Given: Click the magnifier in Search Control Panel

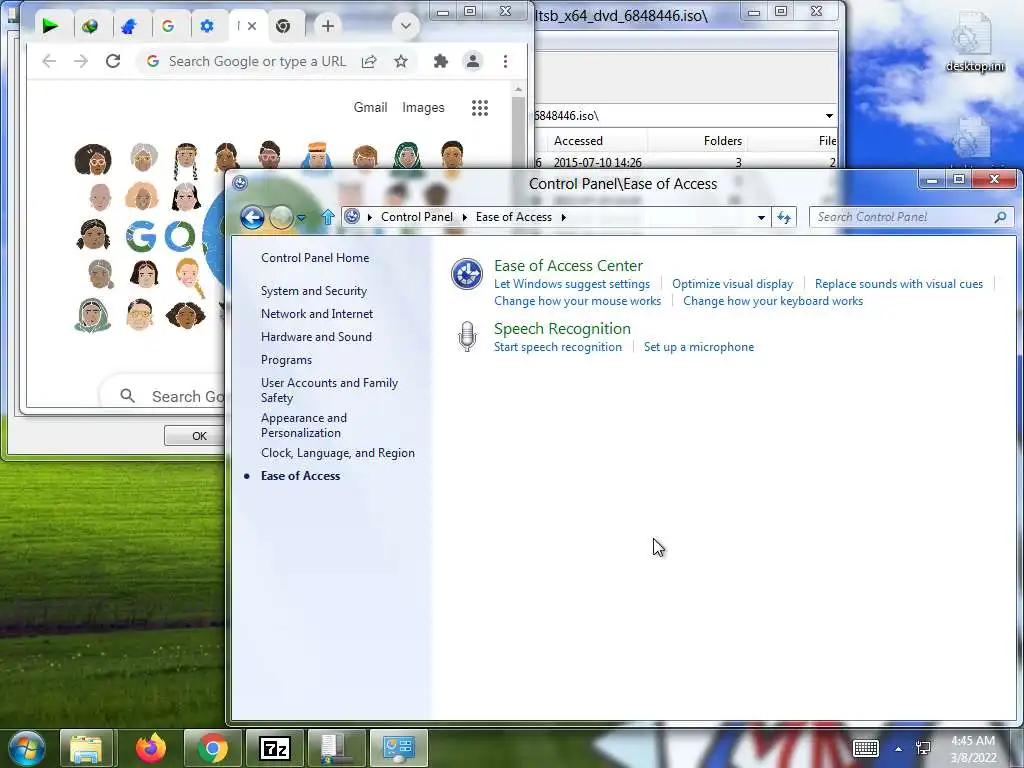Looking at the screenshot, I should [x=1000, y=217].
